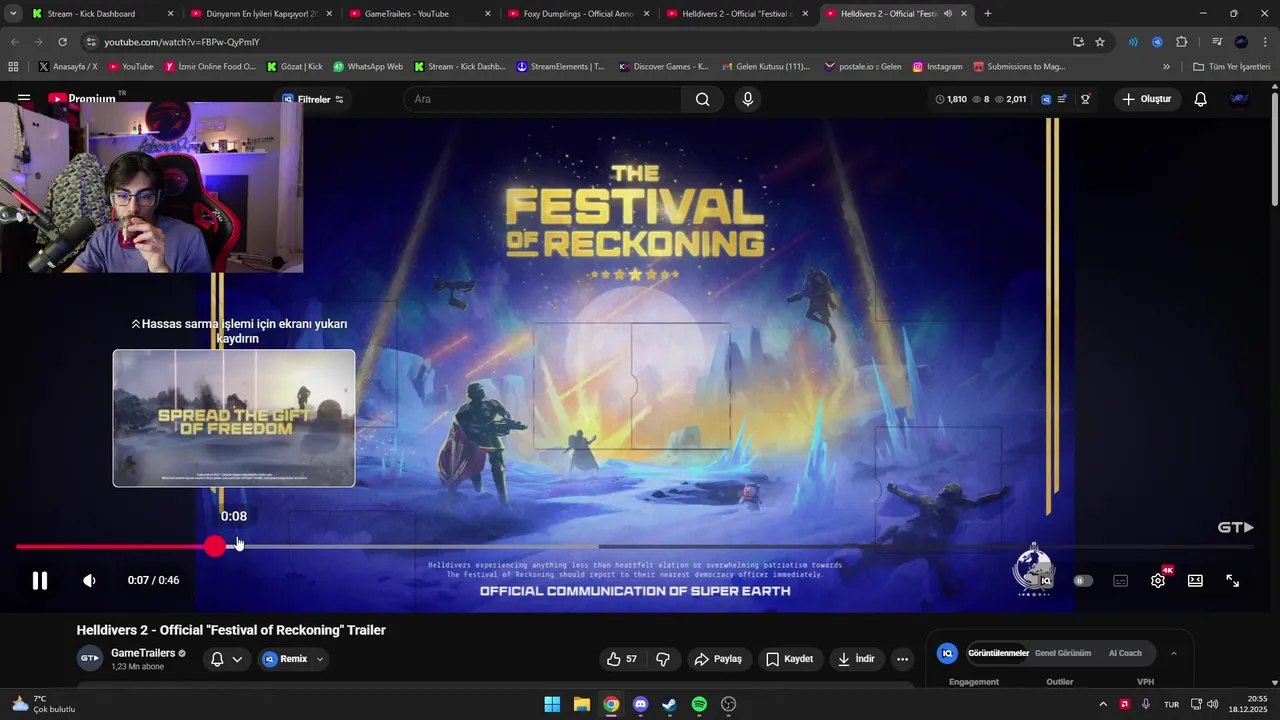Screen dimensions: 1280x720
Task: Click the Paylaş share button
Action: click(x=718, y=659)
